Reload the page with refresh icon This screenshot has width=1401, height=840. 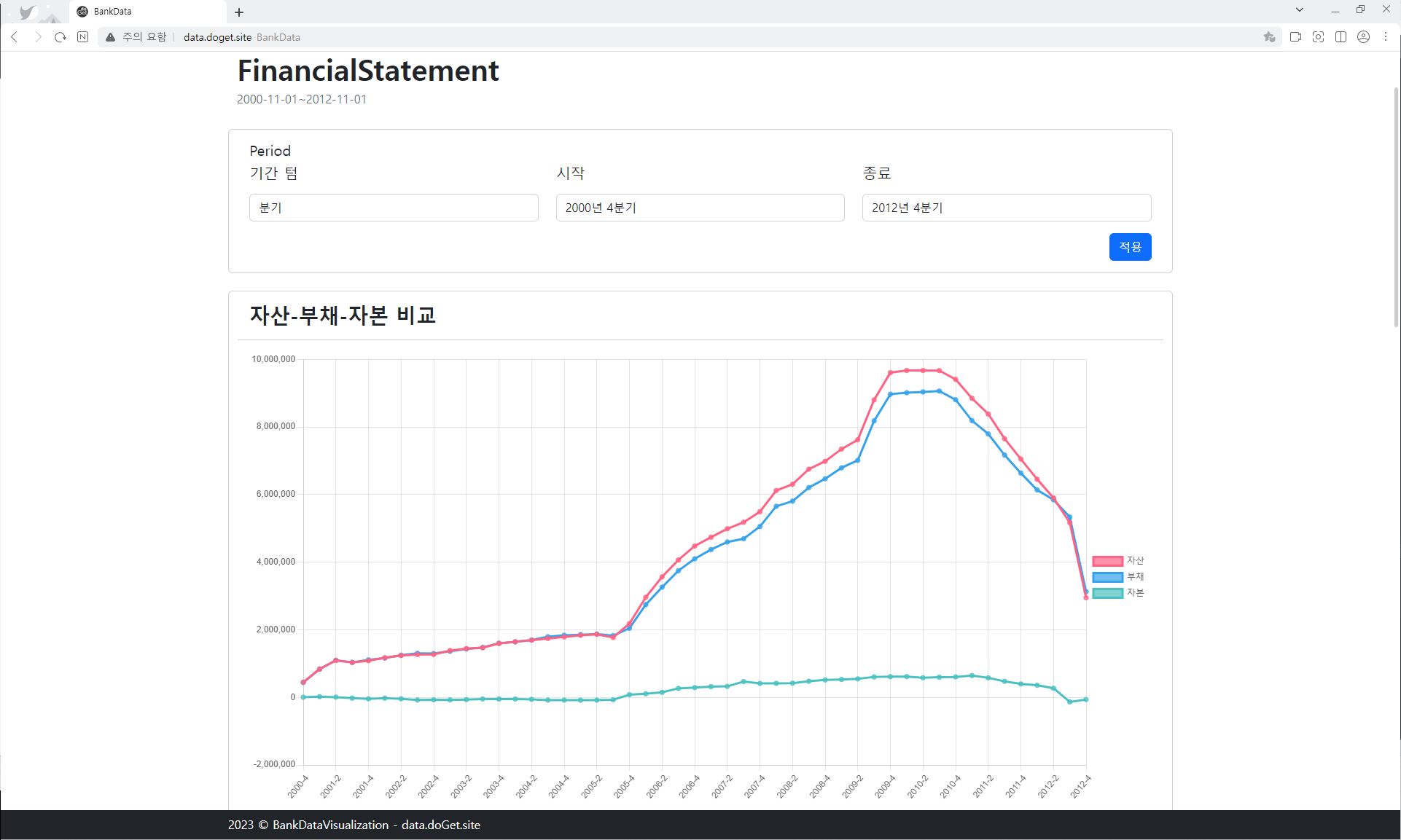click(x=61, y=37)
